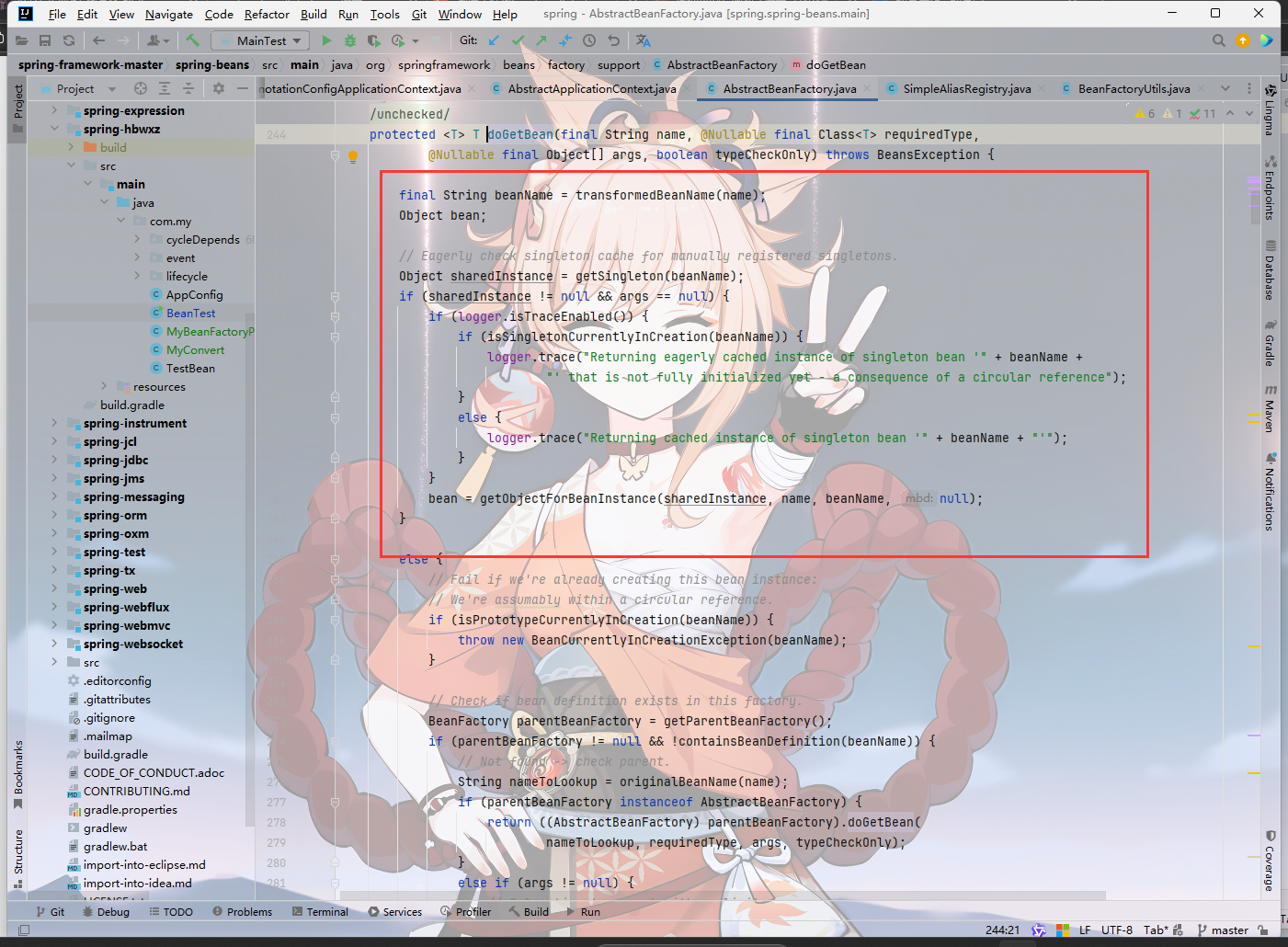
Task: Click the doGetBean breadcrumb
Action: pos(836,65)
